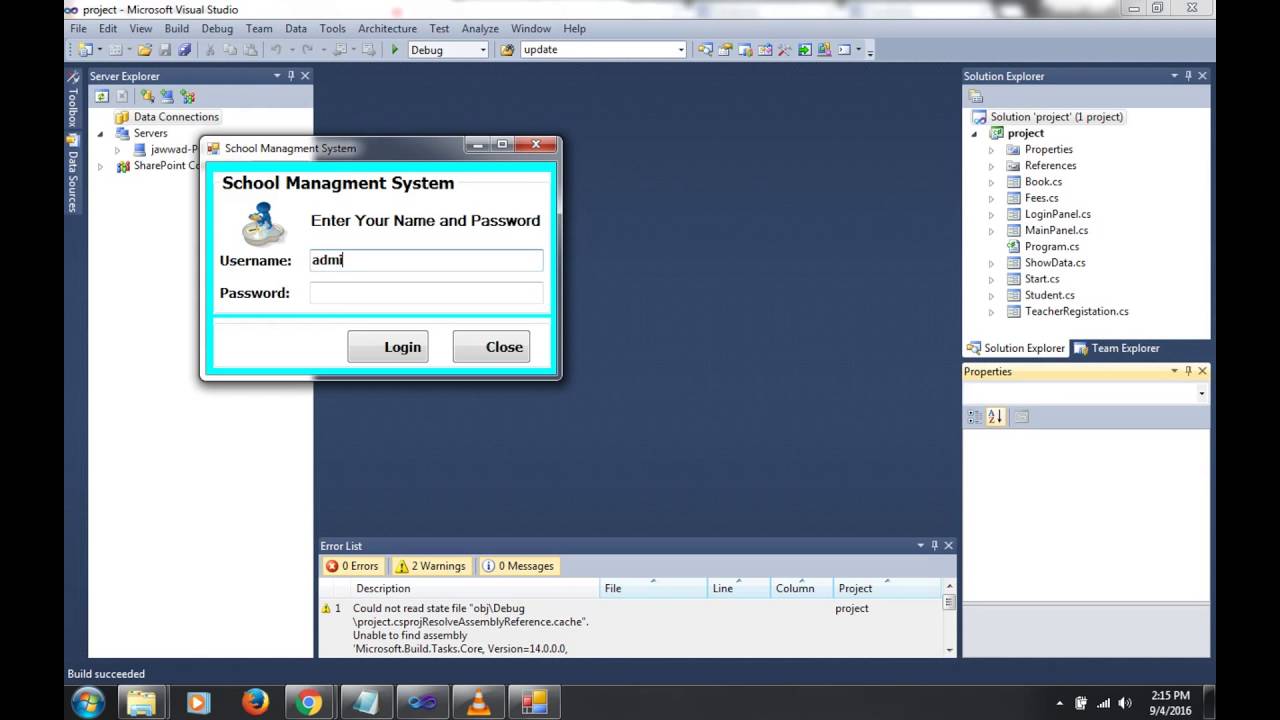Open the Architecture menu
Viewport: 1280px width, 720px height.
387,29
